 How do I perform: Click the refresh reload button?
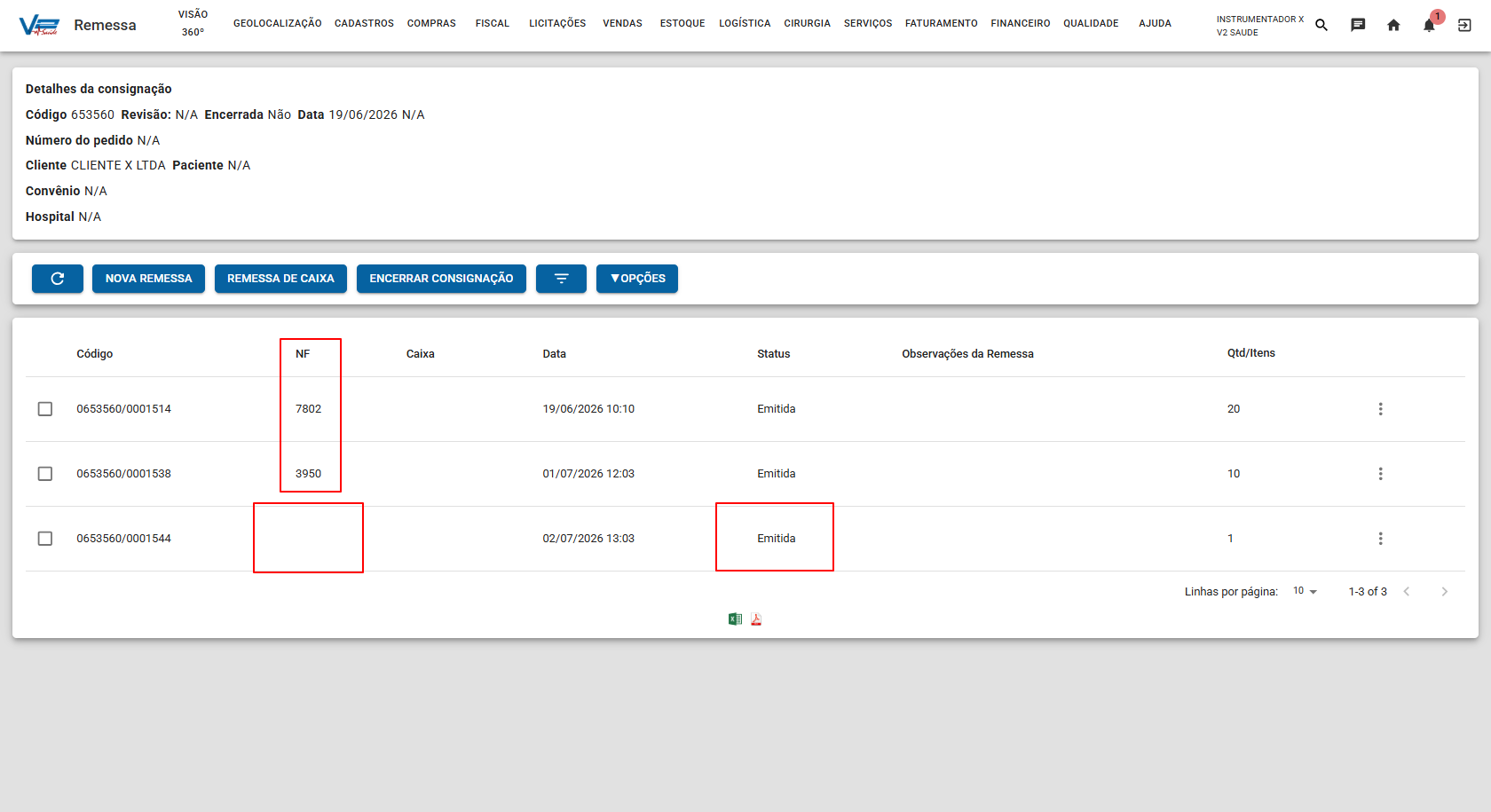point(58,279)
